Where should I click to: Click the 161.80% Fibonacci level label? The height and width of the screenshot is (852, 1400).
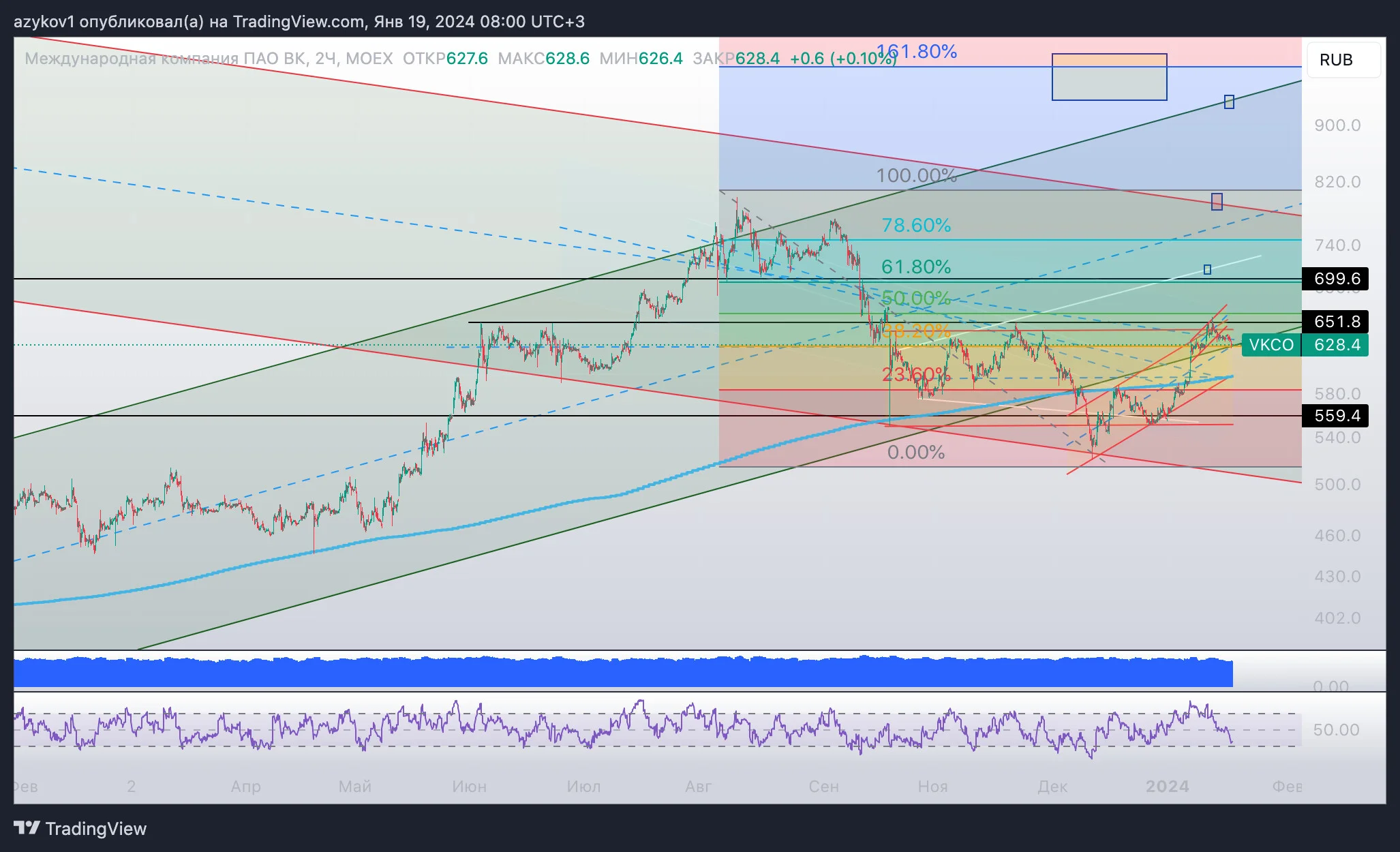pyautogui.click(x=917, y=52)
